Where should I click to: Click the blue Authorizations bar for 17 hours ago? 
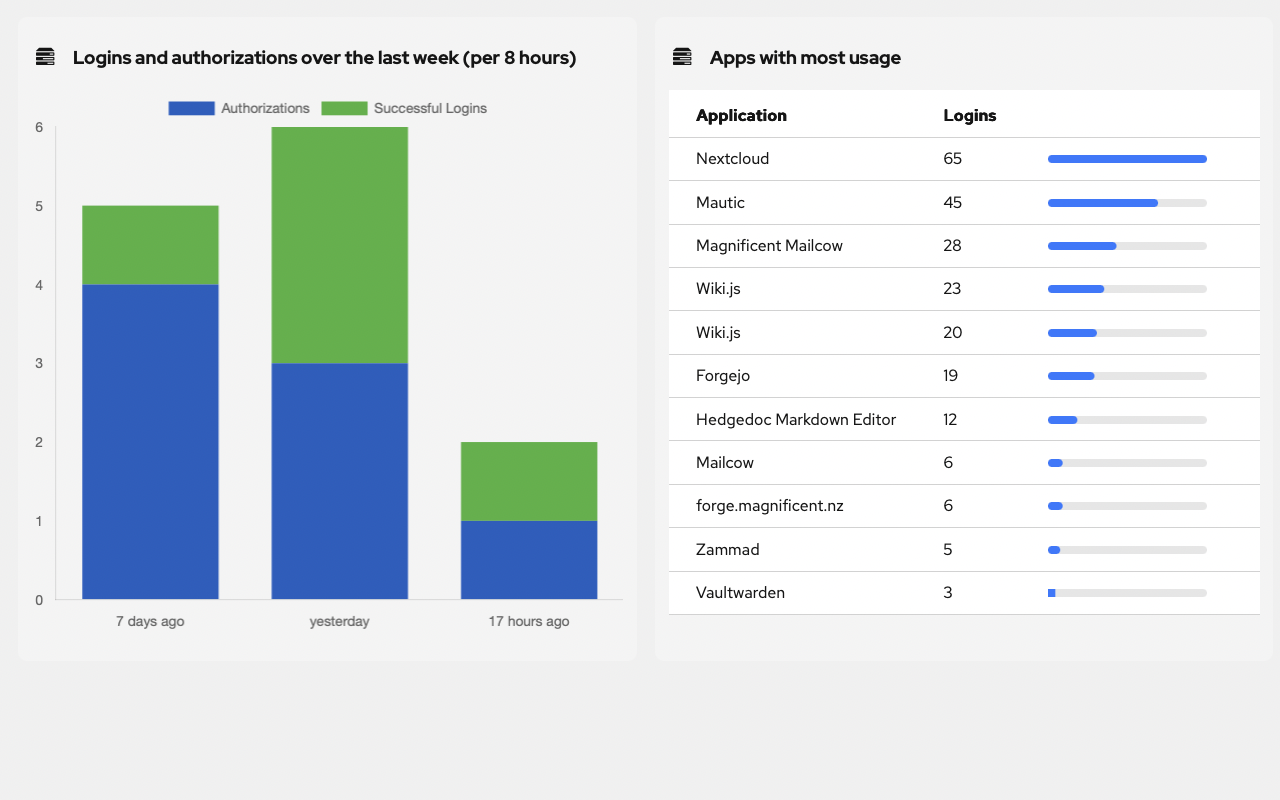tap(529, 560)
